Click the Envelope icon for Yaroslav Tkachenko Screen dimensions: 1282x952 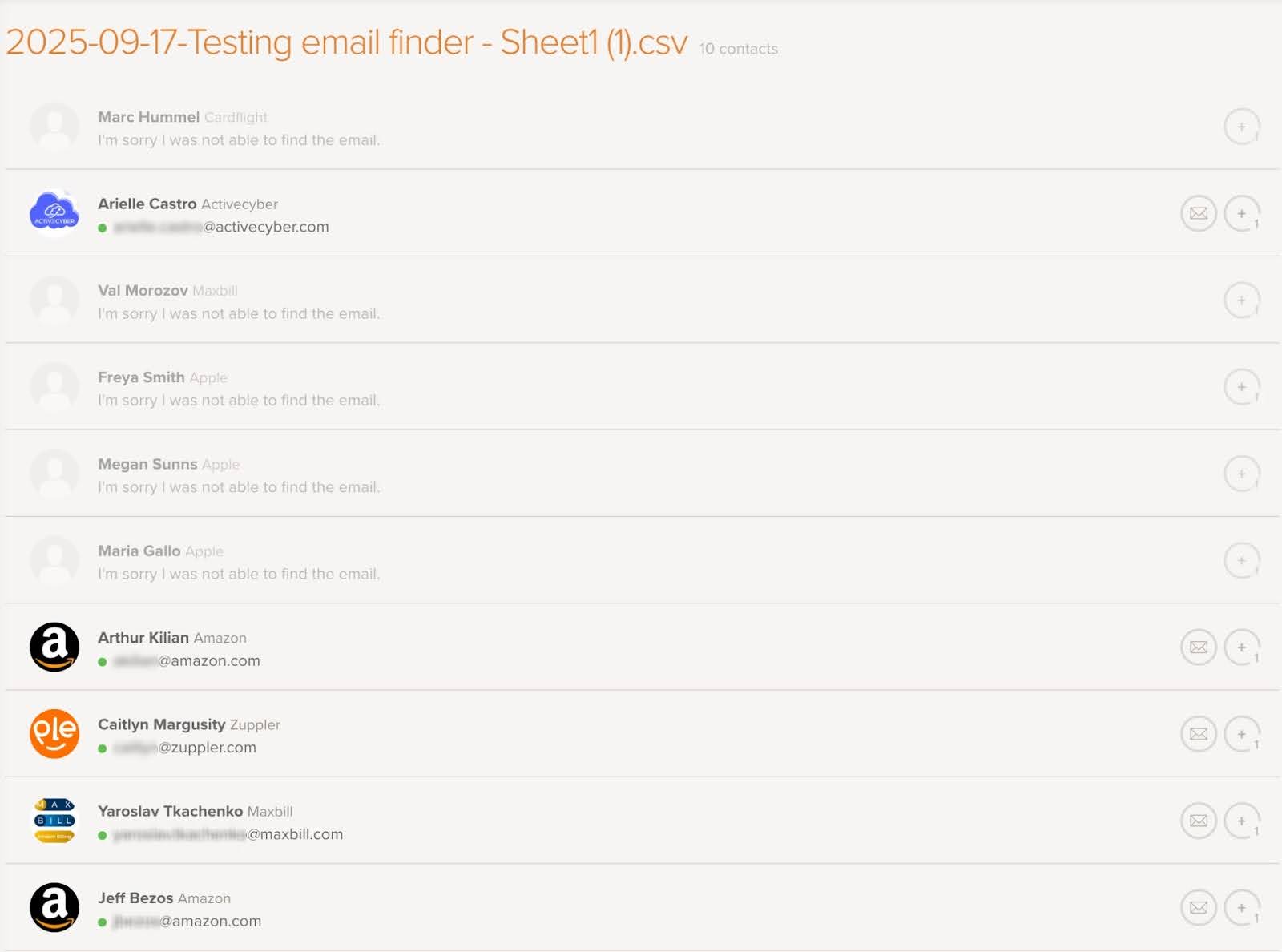(1199, 821)
